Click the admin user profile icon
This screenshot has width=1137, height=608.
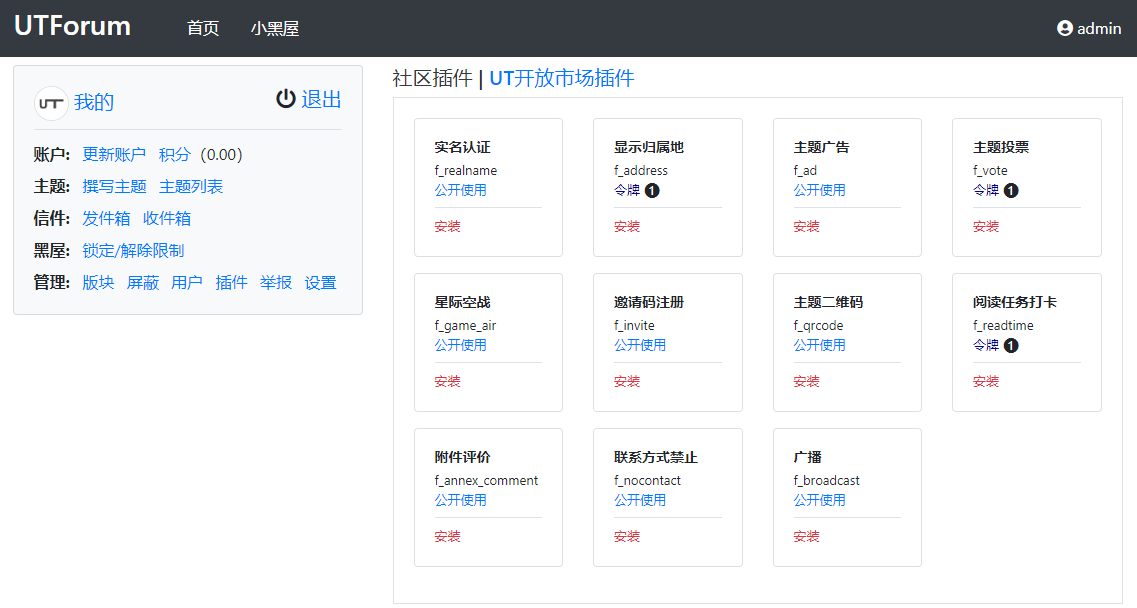(x=1064, y=29)
